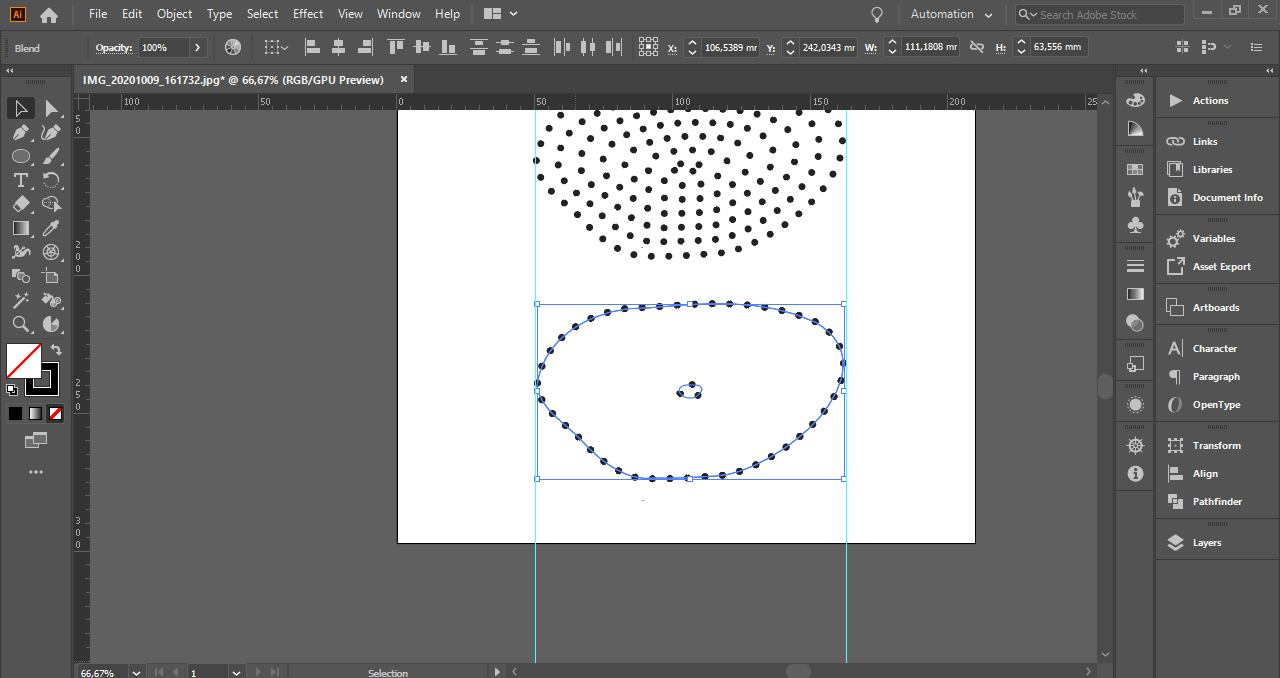Open the zoom level dropdown
Viewport: 1280px width, 678px height.
[136, 673]
